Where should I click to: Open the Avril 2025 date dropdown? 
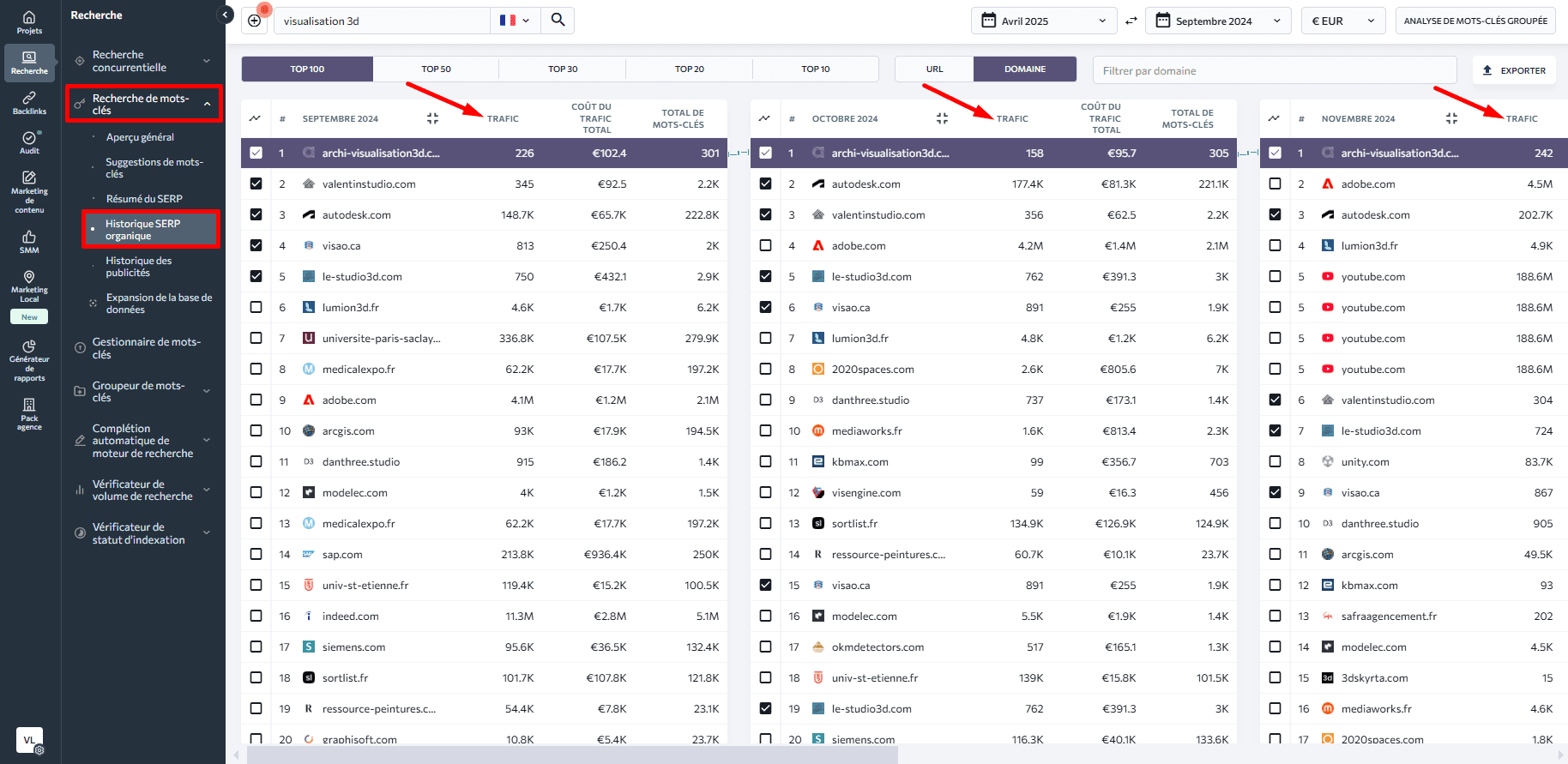click(1044, 21)
